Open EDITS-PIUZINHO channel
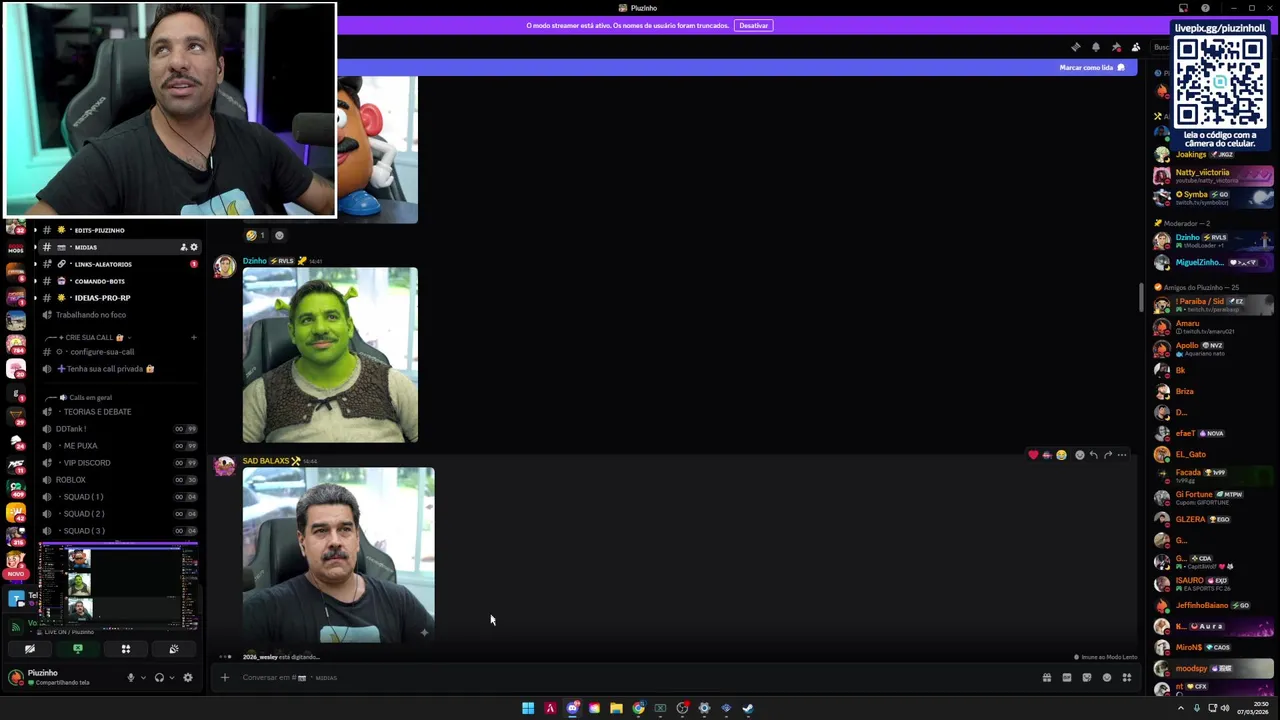This screenshot has height=720, width=1280. click(x=119, y=230)
